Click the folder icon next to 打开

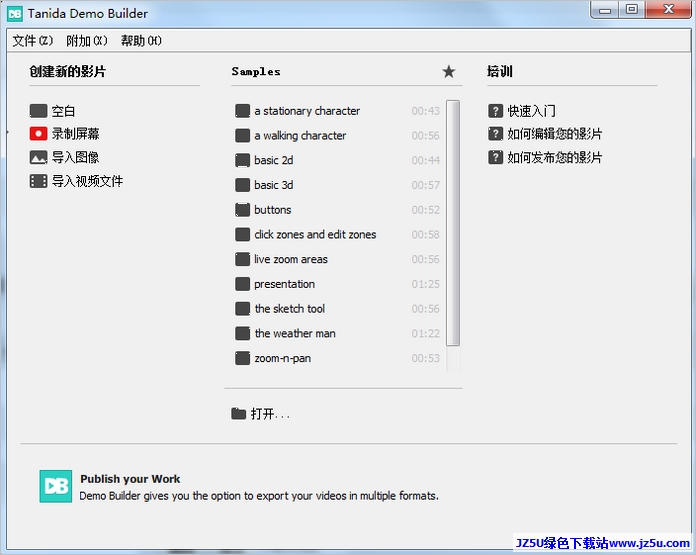(x=239, y=413)
